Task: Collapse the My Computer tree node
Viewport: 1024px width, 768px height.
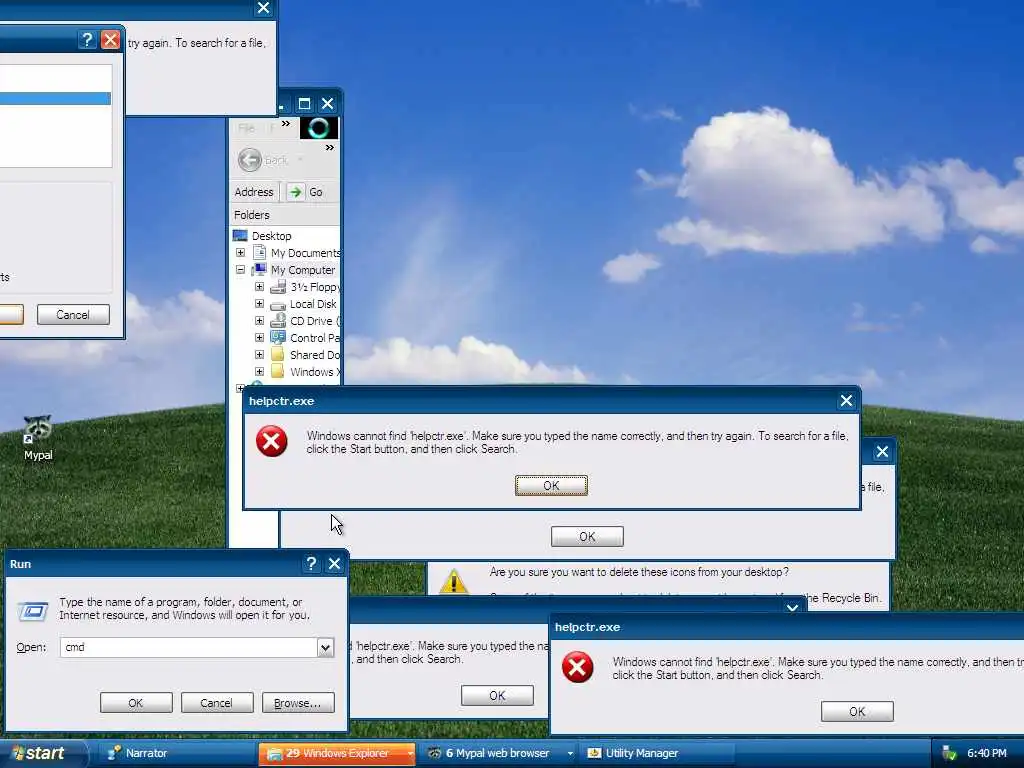Action: tap(240, 270)
